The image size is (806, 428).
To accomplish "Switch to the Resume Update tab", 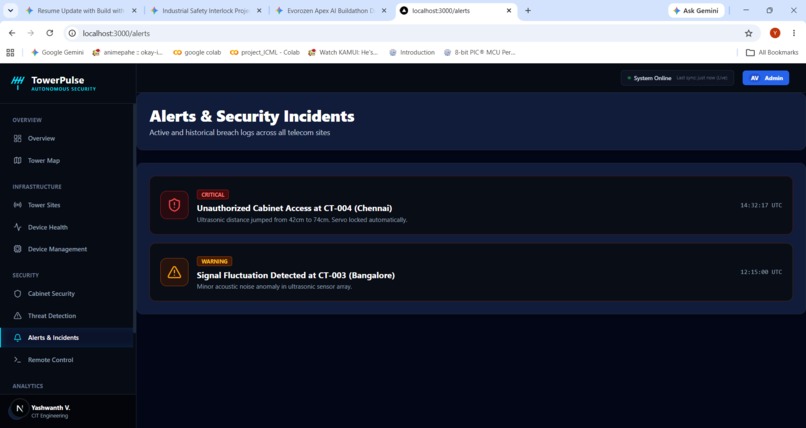I will coord(81,10).
